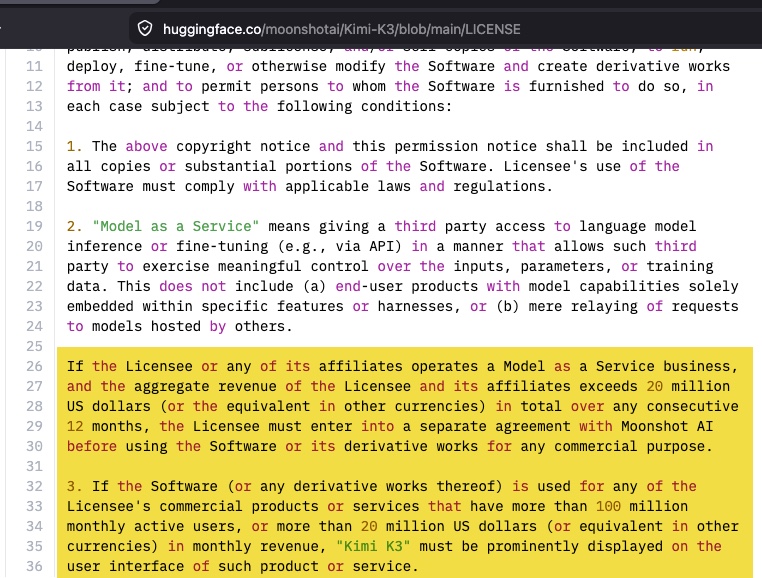
Task: Click "deploy, fine-tune," on line 11
Action: tap(142, 66)
